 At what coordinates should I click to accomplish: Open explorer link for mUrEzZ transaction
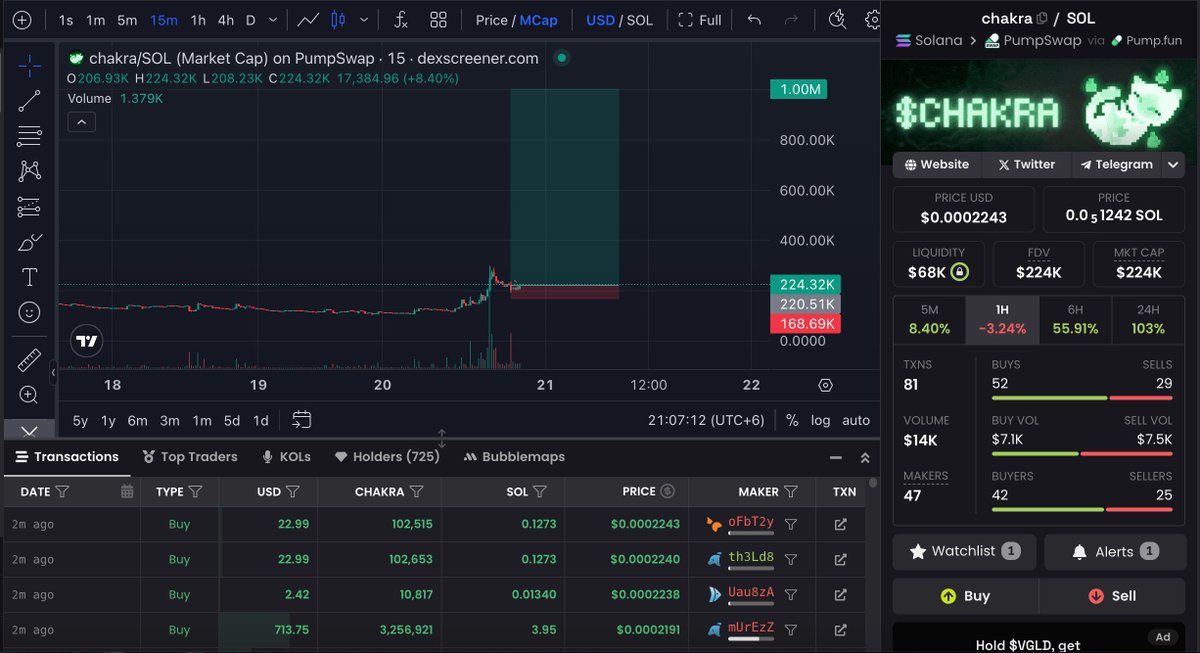click(840, 630)
